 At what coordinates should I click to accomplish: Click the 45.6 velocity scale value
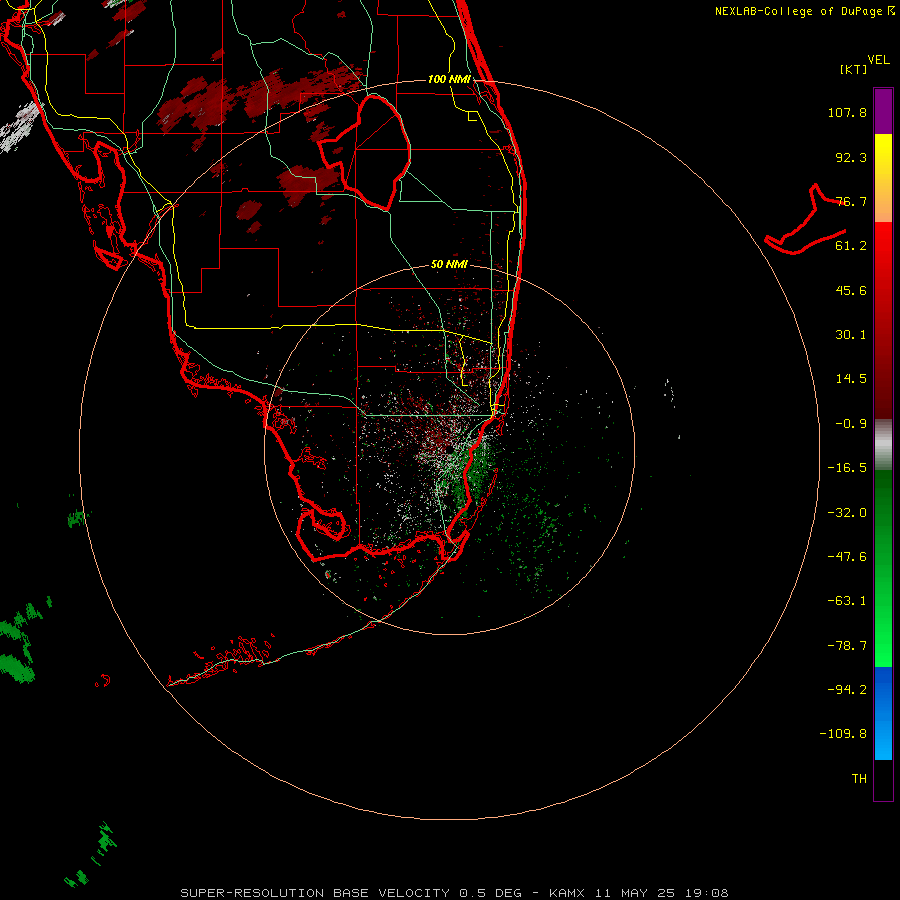[851, 290]
